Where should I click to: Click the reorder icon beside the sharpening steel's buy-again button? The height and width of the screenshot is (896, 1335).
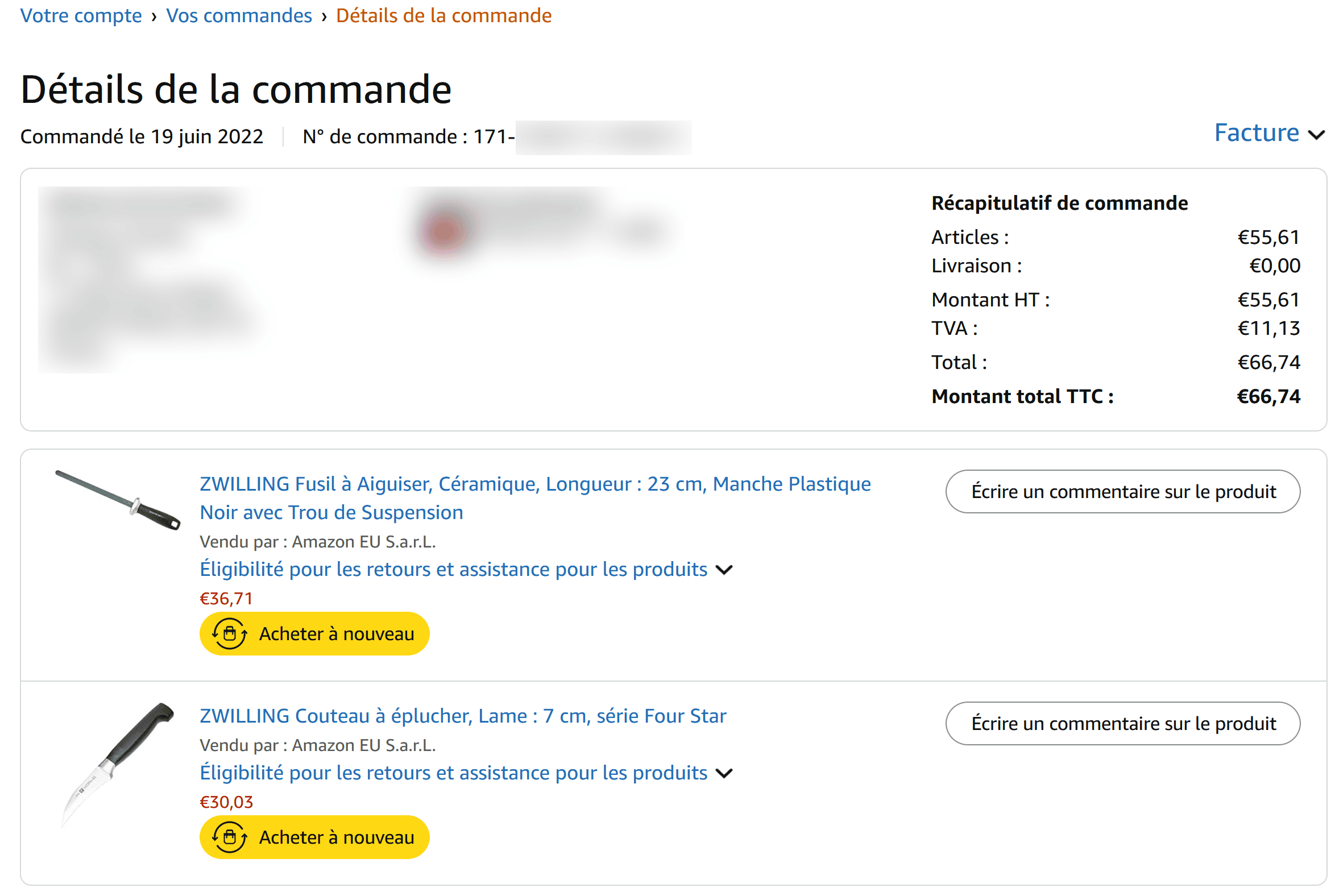[x=230, y=634]
